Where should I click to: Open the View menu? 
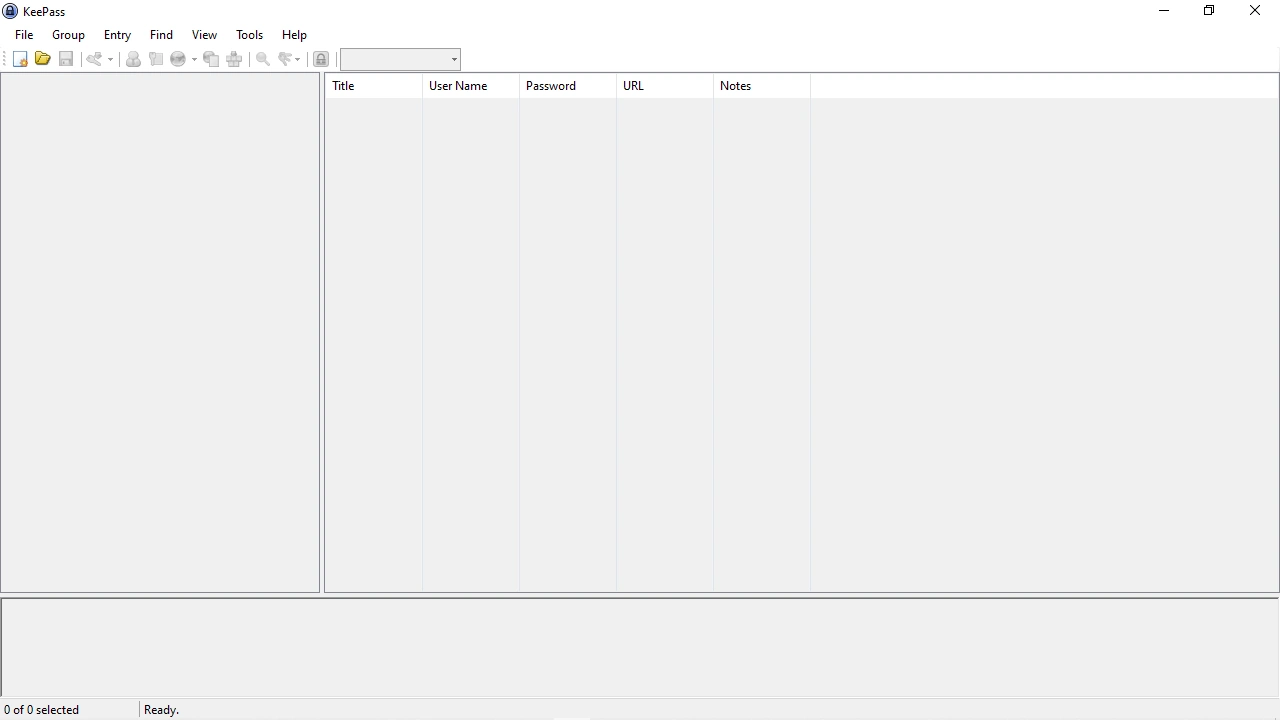(x=204, y=35)
